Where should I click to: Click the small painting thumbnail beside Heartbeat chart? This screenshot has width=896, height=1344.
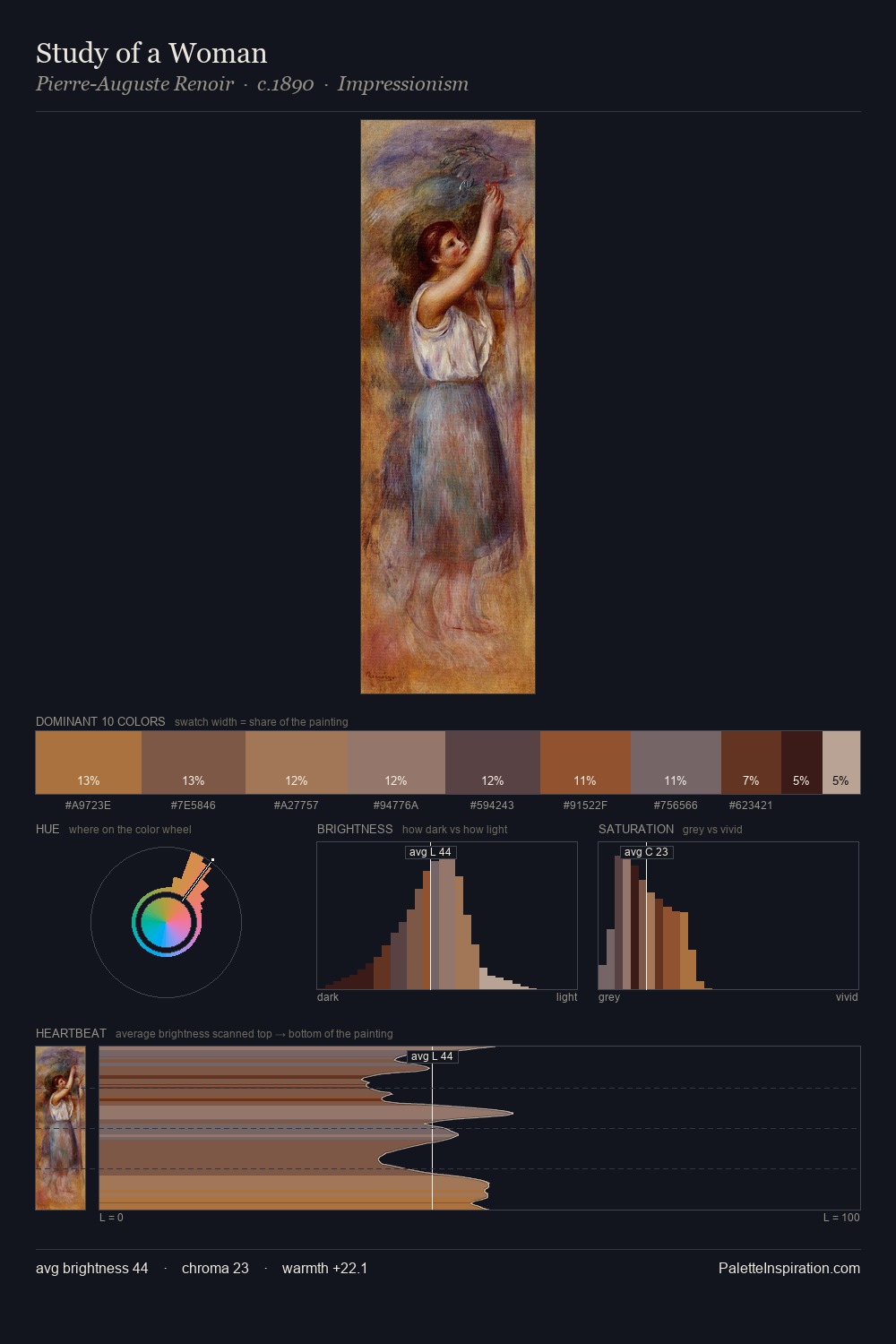[60, 1128]
